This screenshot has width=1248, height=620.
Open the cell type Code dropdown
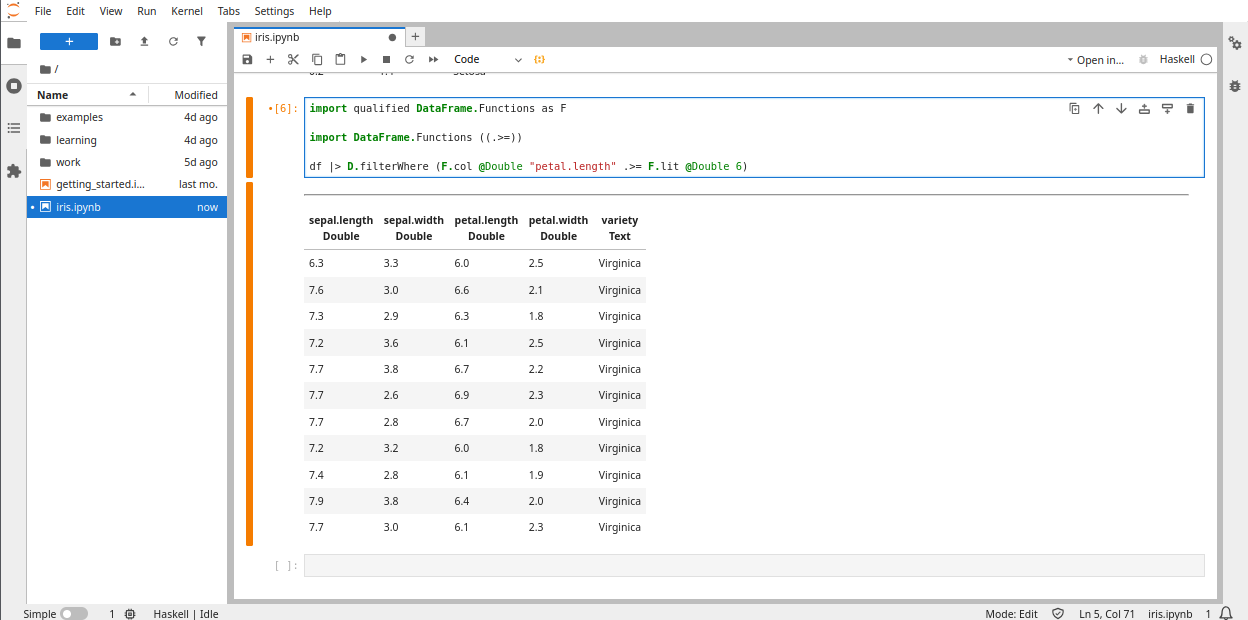tap(487, 60)
